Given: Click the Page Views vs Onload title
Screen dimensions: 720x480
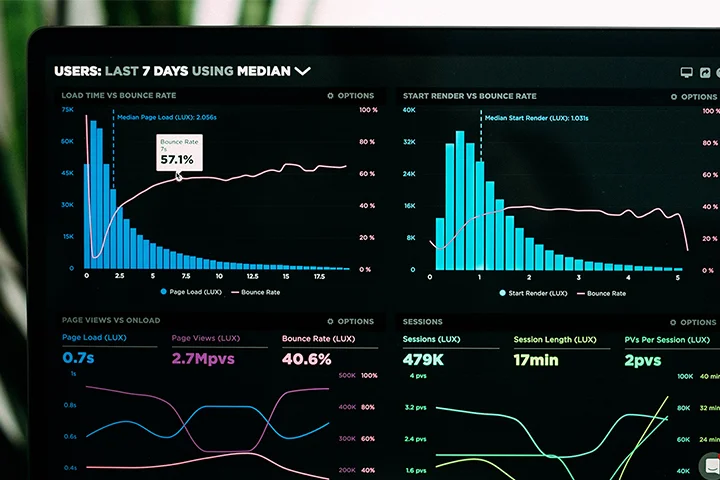Looking at the screenshot, I should point(111,321).
